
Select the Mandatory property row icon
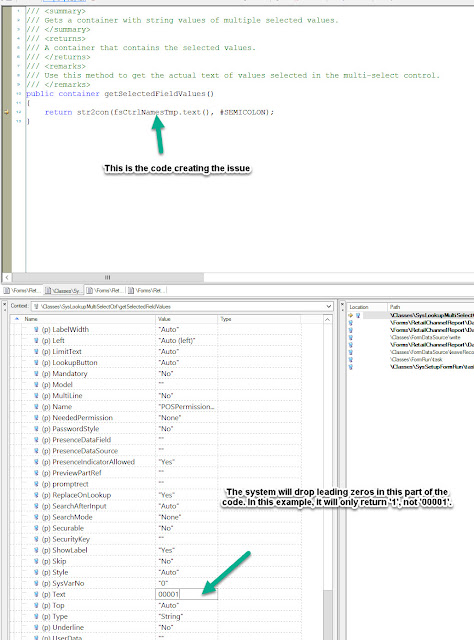coord(36,373)
